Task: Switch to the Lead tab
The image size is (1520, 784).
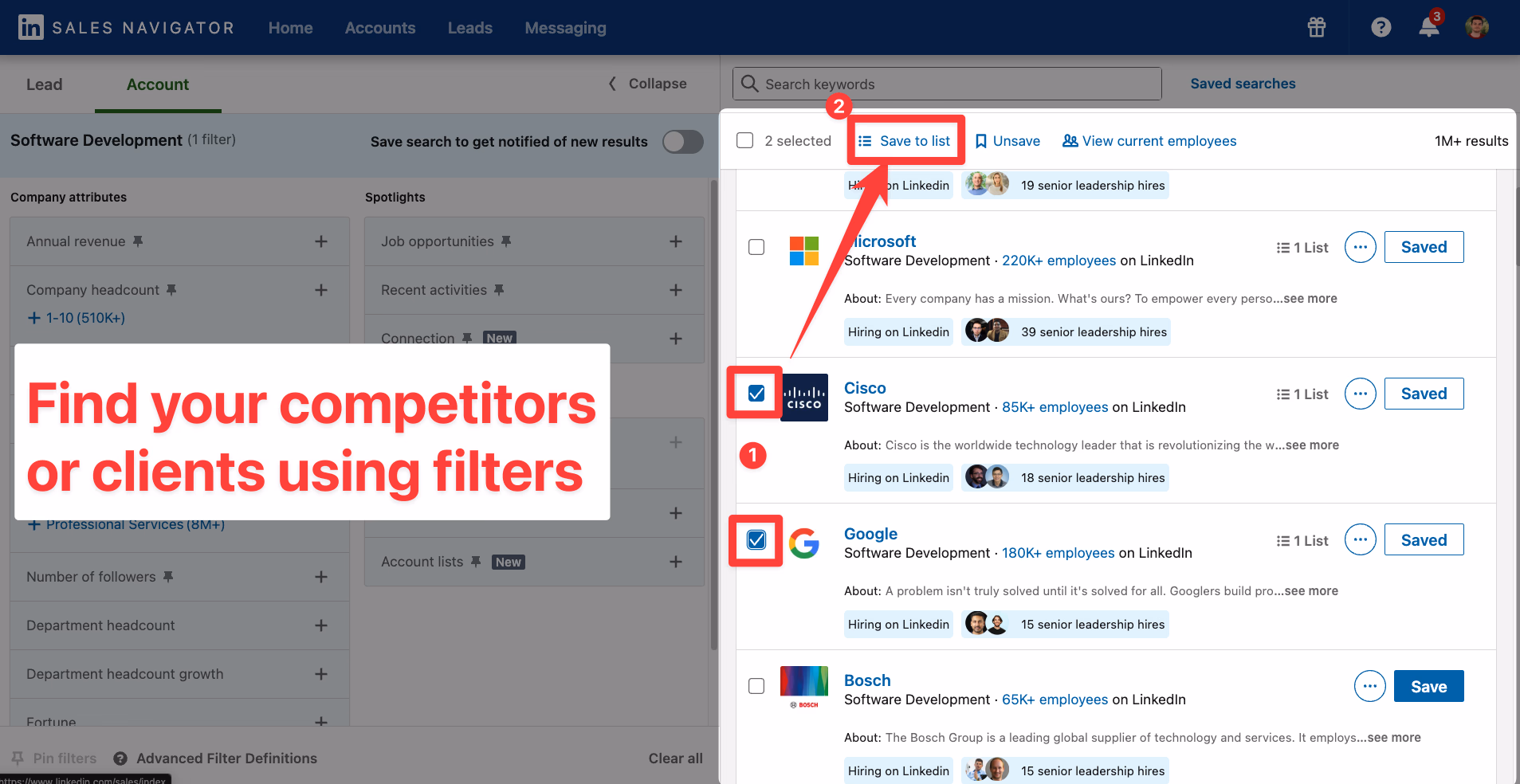Action: coord(44,84)
